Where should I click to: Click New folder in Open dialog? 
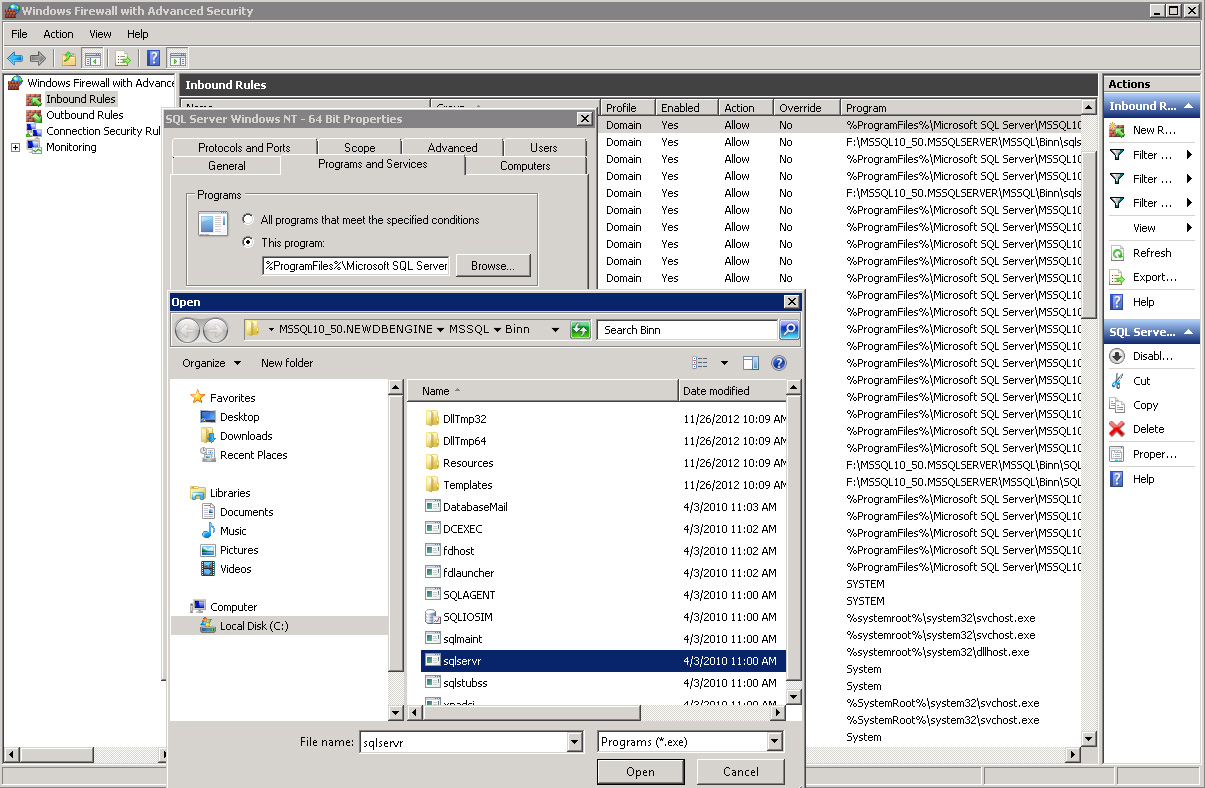point(287,363)
